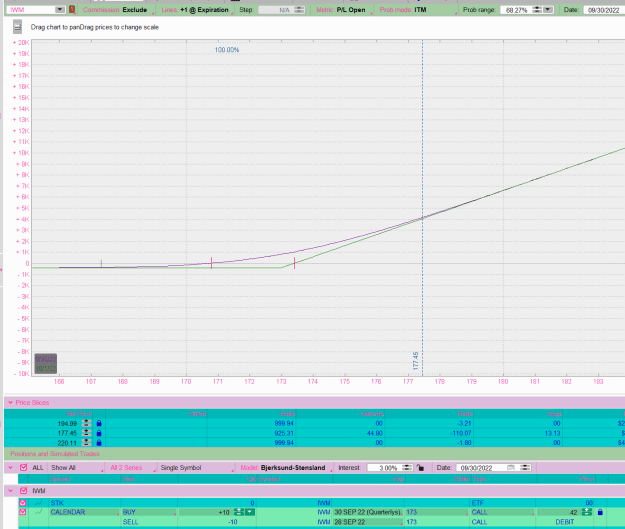Adjust the .42 price stepper
This screenshot has height=529, width=625.
tap(586, 512)
